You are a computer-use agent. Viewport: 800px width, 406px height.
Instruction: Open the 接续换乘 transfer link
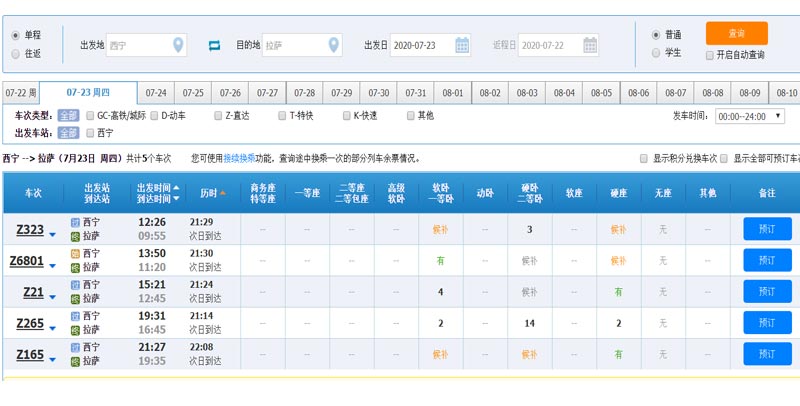(239, 159)
